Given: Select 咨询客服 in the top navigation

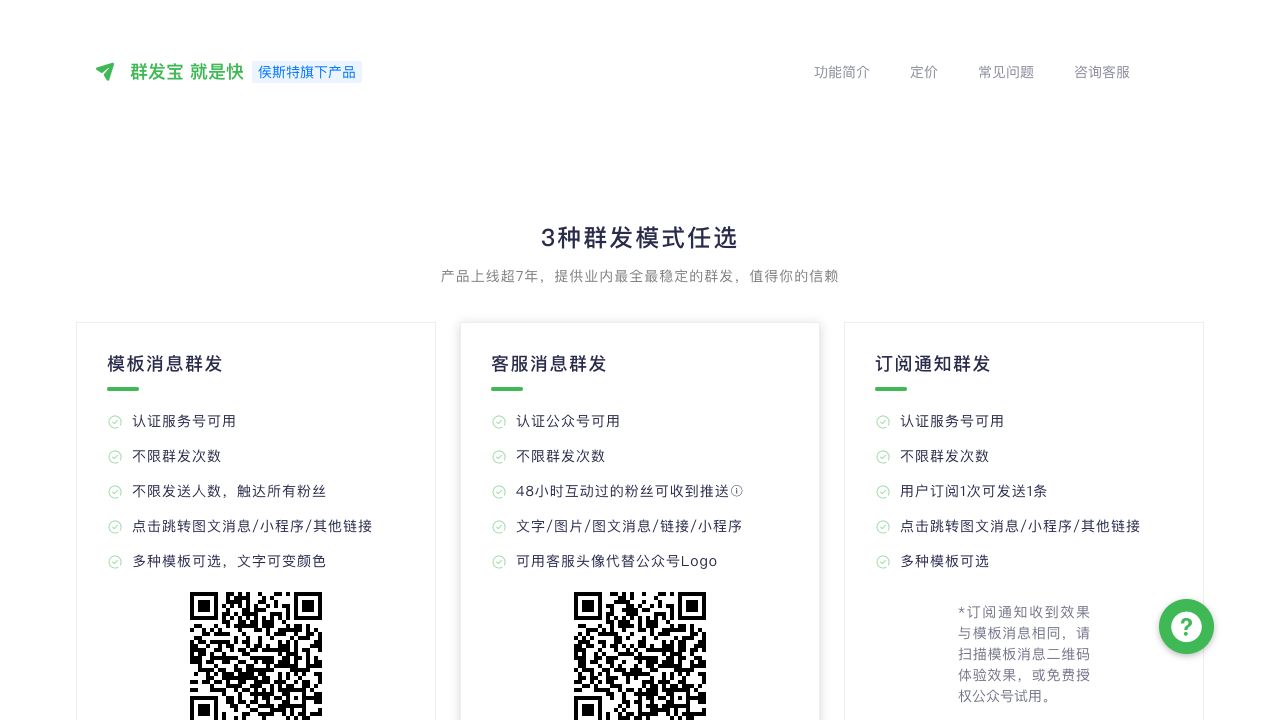Looking at the screenshot, I should pos(1101,72).
